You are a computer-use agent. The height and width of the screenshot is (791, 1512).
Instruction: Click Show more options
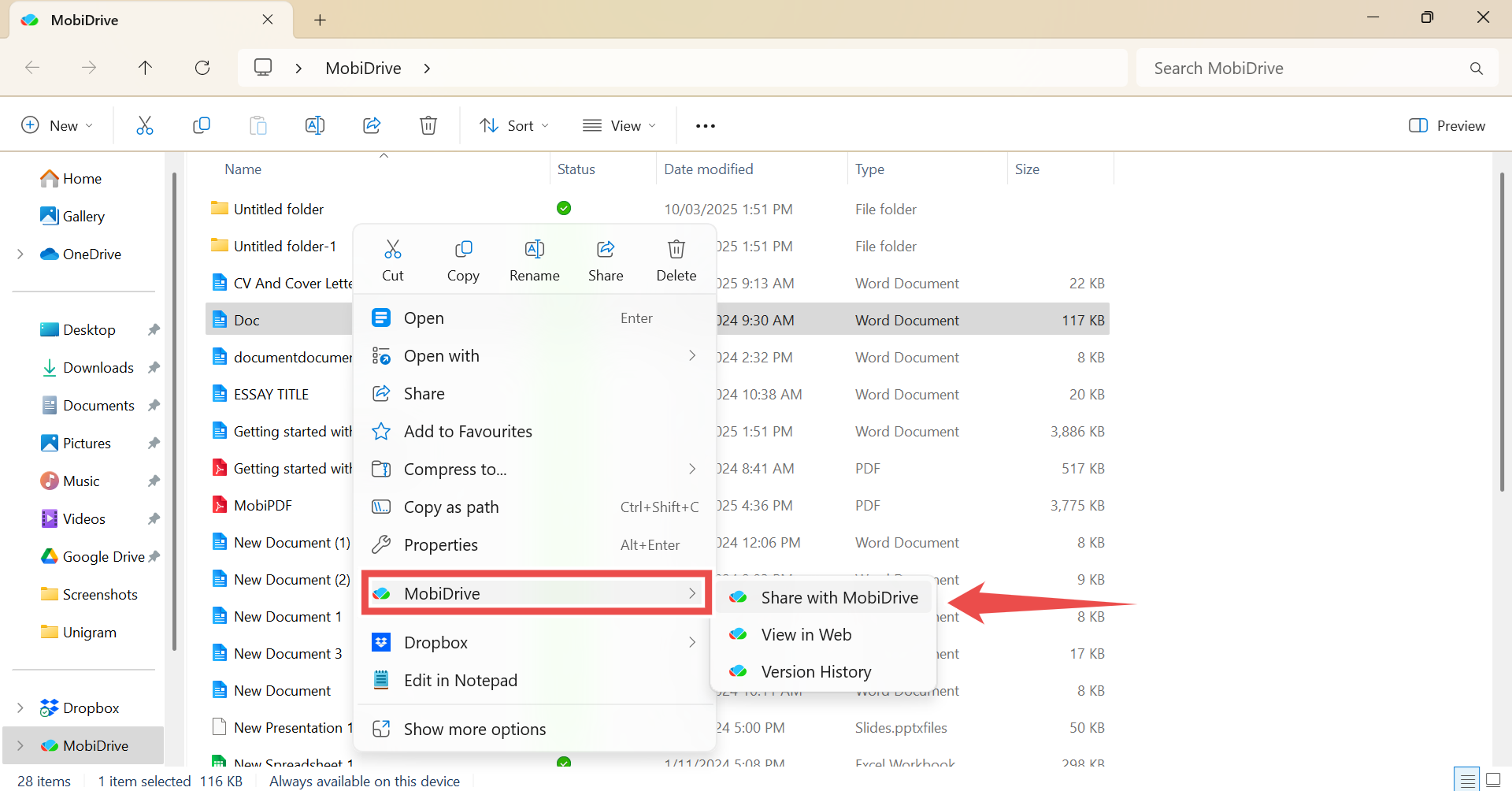point(474,729)
